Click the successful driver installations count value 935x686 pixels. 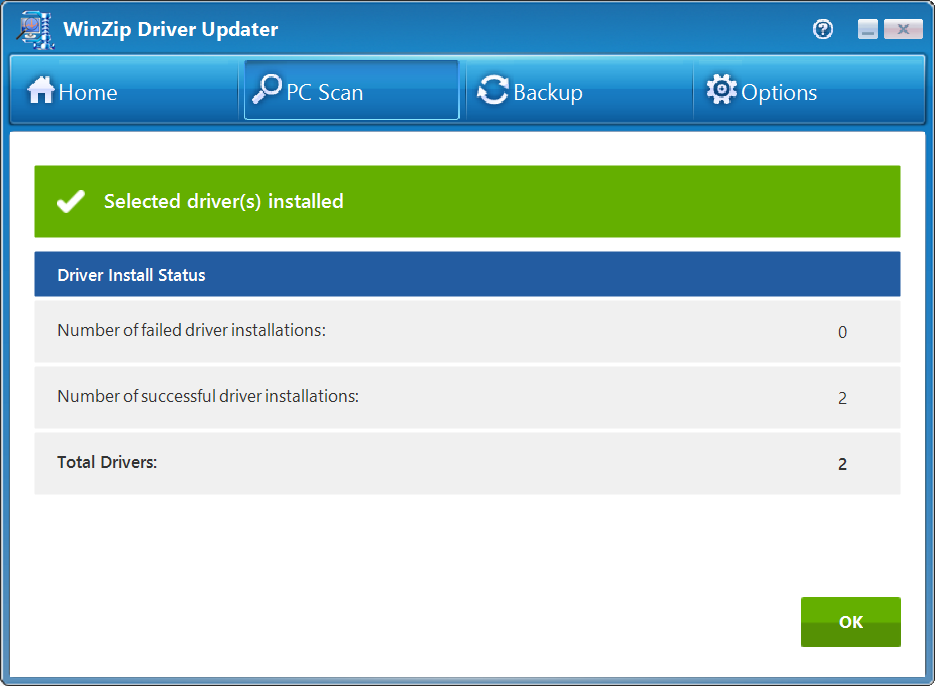tap(842, 398)
